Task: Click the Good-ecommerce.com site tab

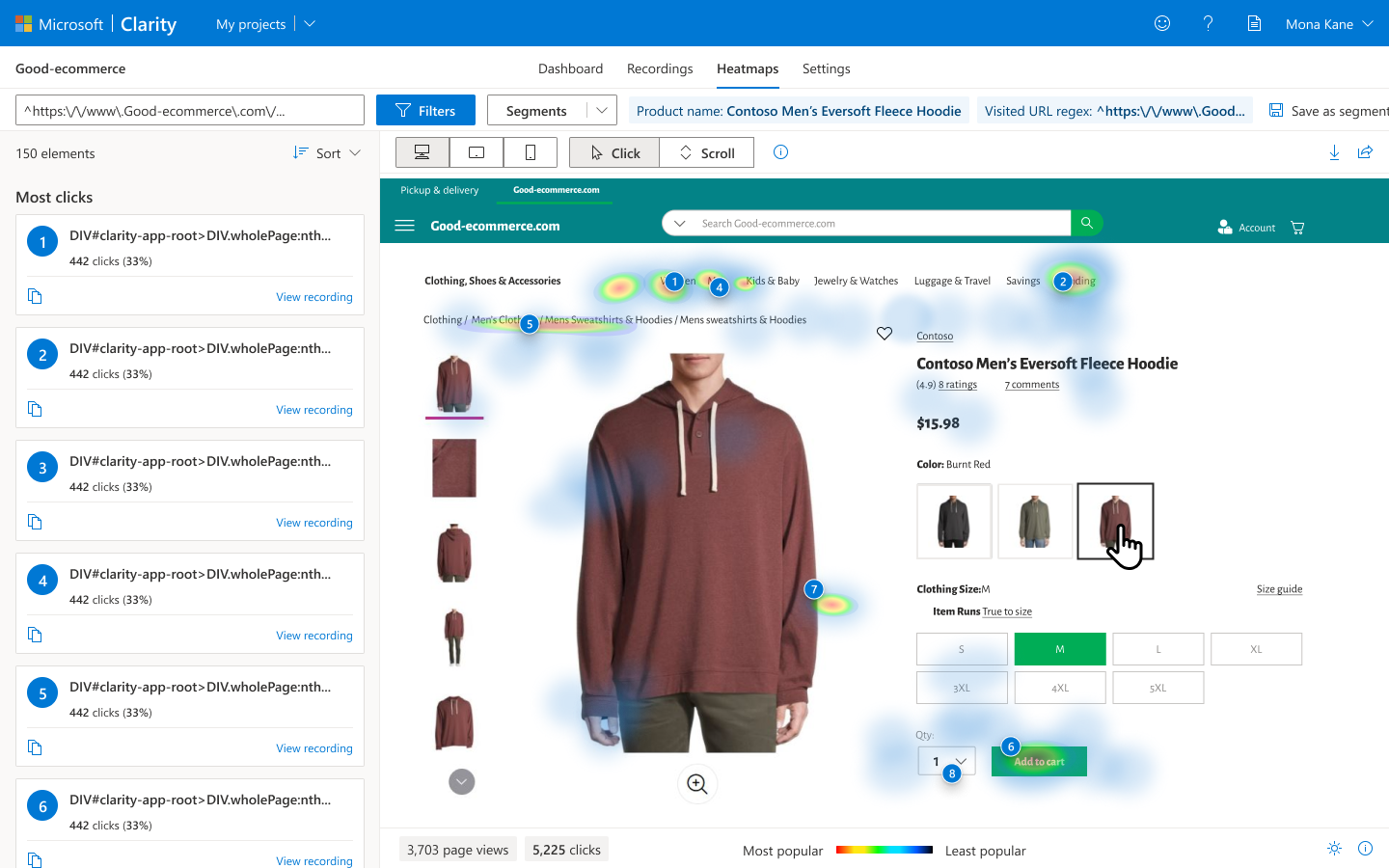Action: (557, 190)
